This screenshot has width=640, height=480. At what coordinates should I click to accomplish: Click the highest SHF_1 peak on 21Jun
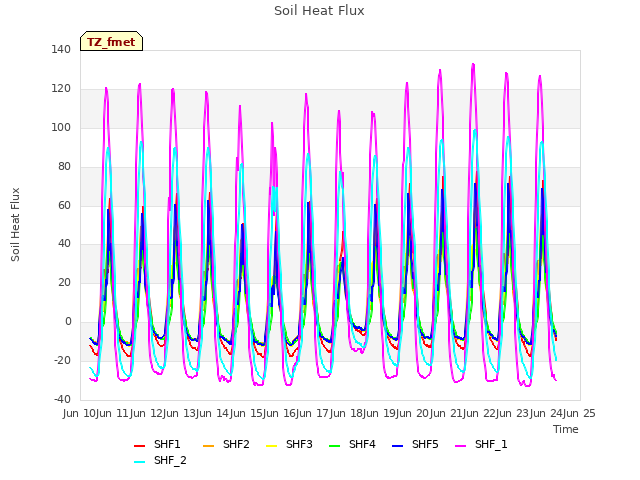(x=473, y=64)
